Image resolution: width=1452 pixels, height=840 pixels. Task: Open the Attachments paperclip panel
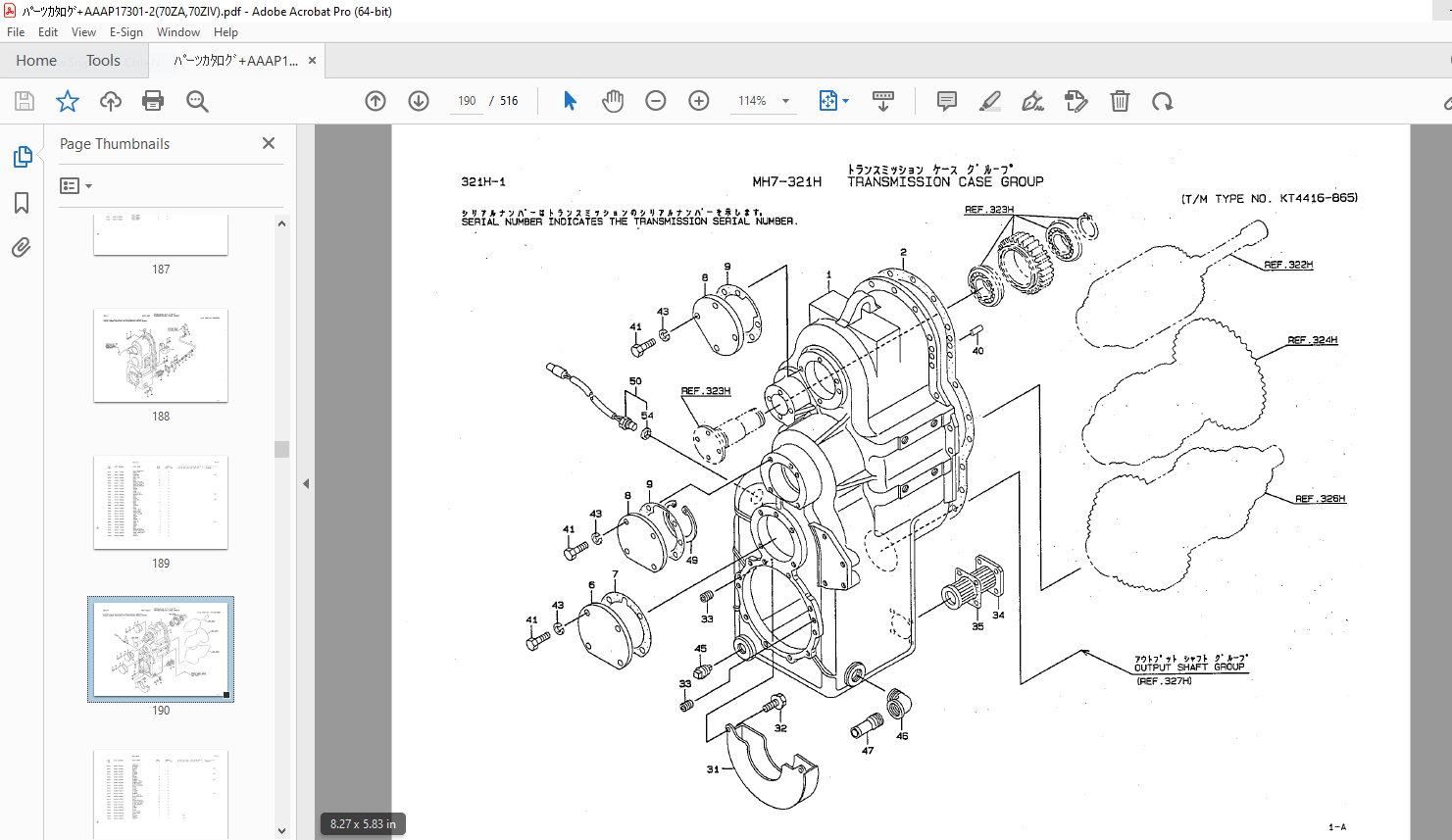(x=22, y=247)
